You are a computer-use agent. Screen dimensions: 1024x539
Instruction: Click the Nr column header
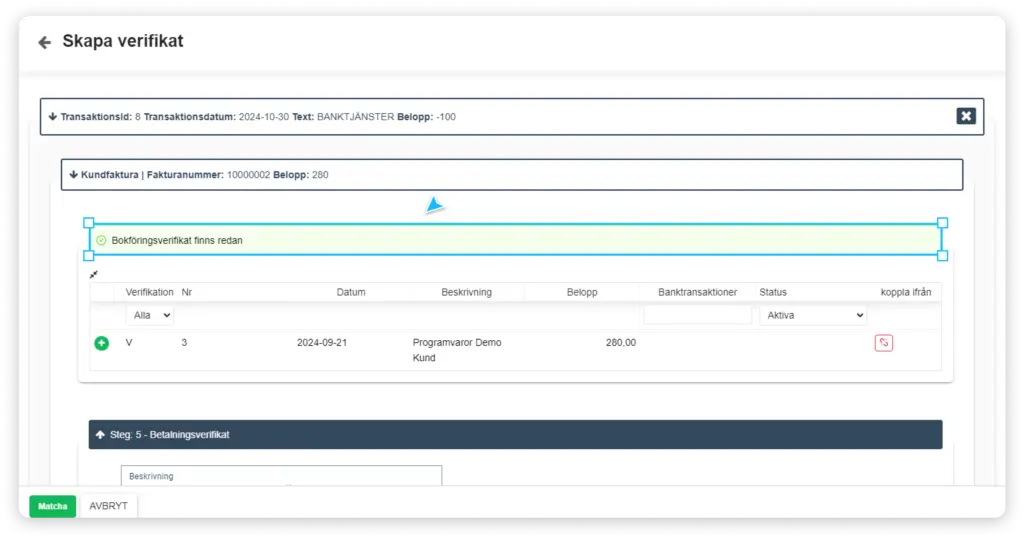[x=187, y=292]
